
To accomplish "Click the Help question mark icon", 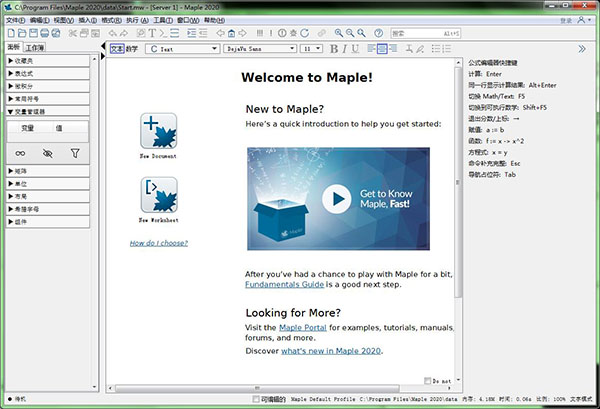I will click(x=378, y=33).
